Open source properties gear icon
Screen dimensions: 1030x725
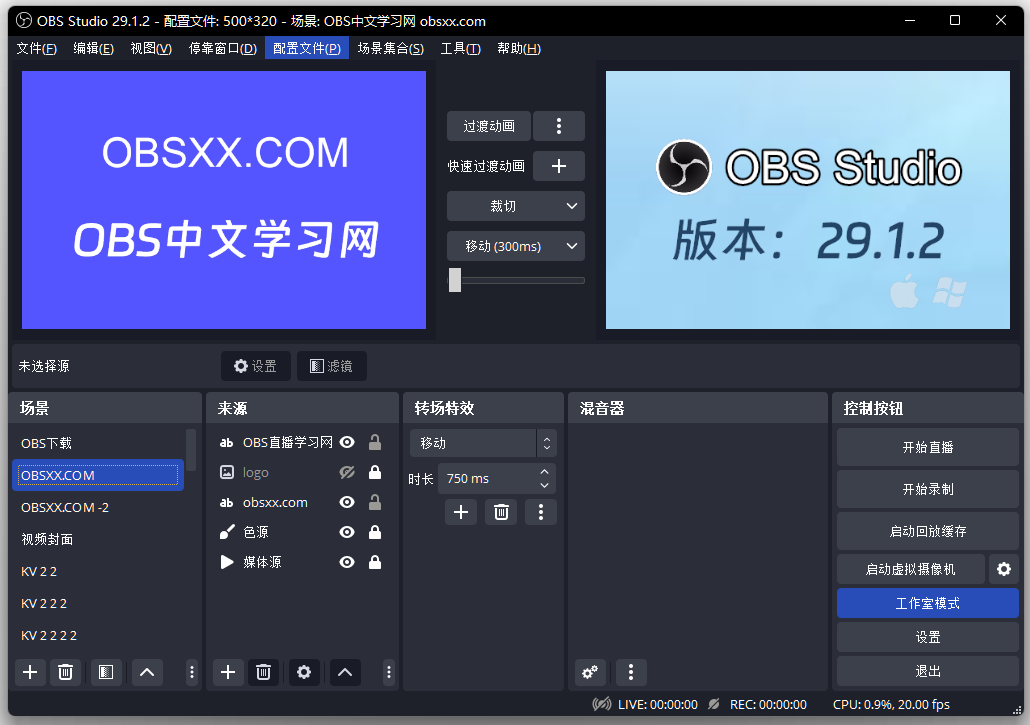pos(303,672)
